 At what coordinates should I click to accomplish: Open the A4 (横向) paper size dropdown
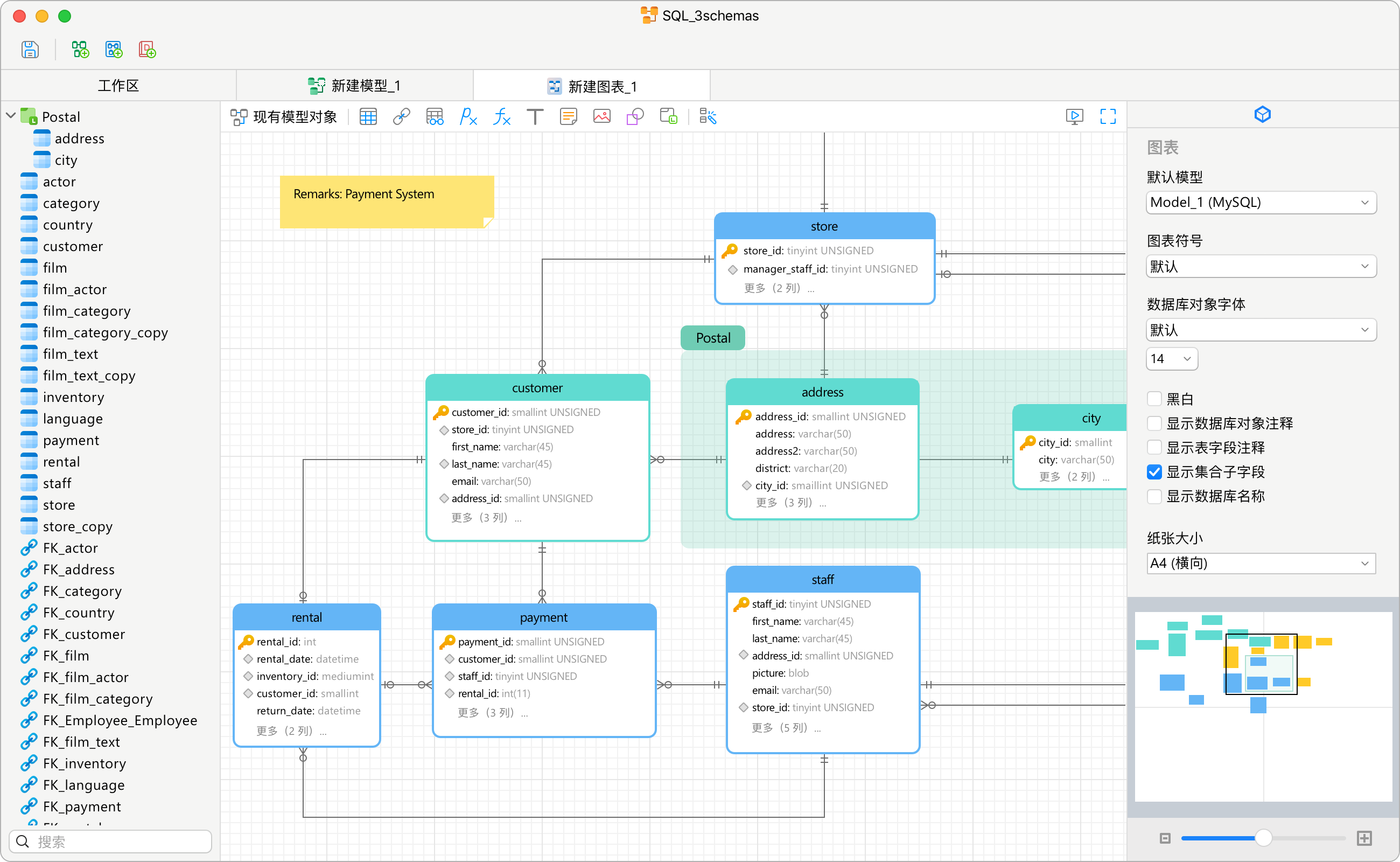coord(1261,564)
